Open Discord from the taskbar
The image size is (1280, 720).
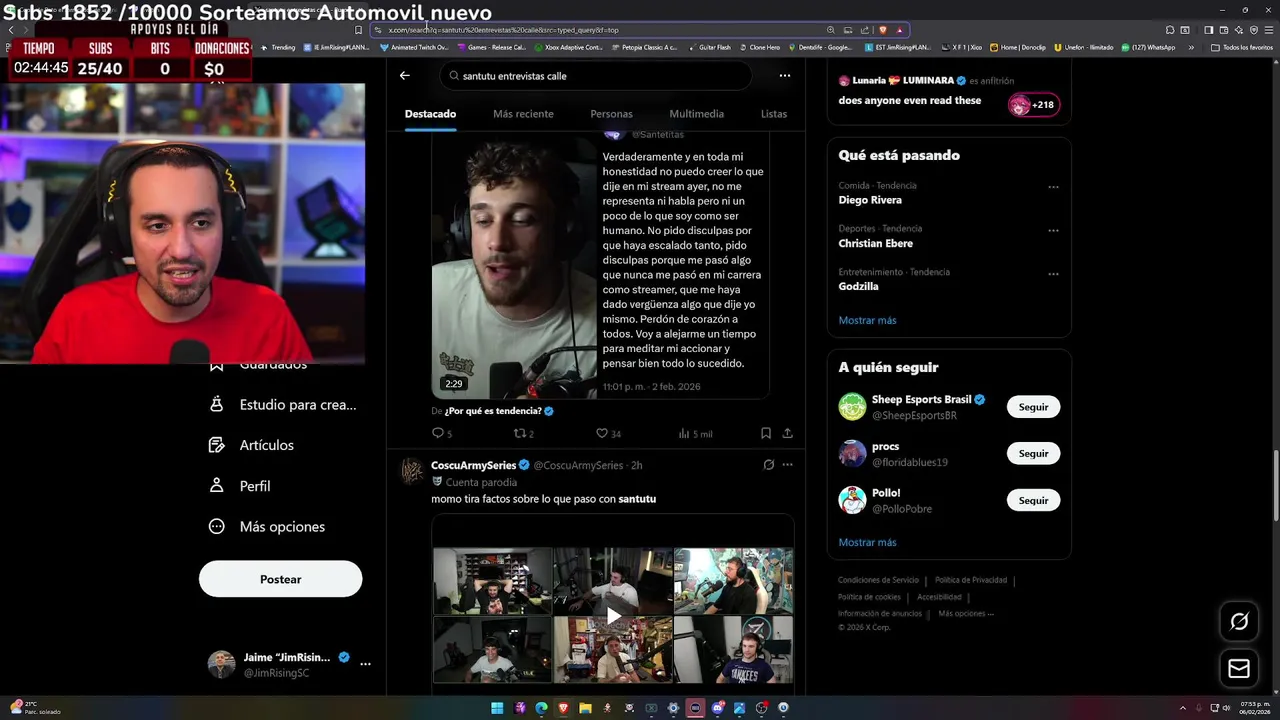pyautogui.click(x=717, y=708)
